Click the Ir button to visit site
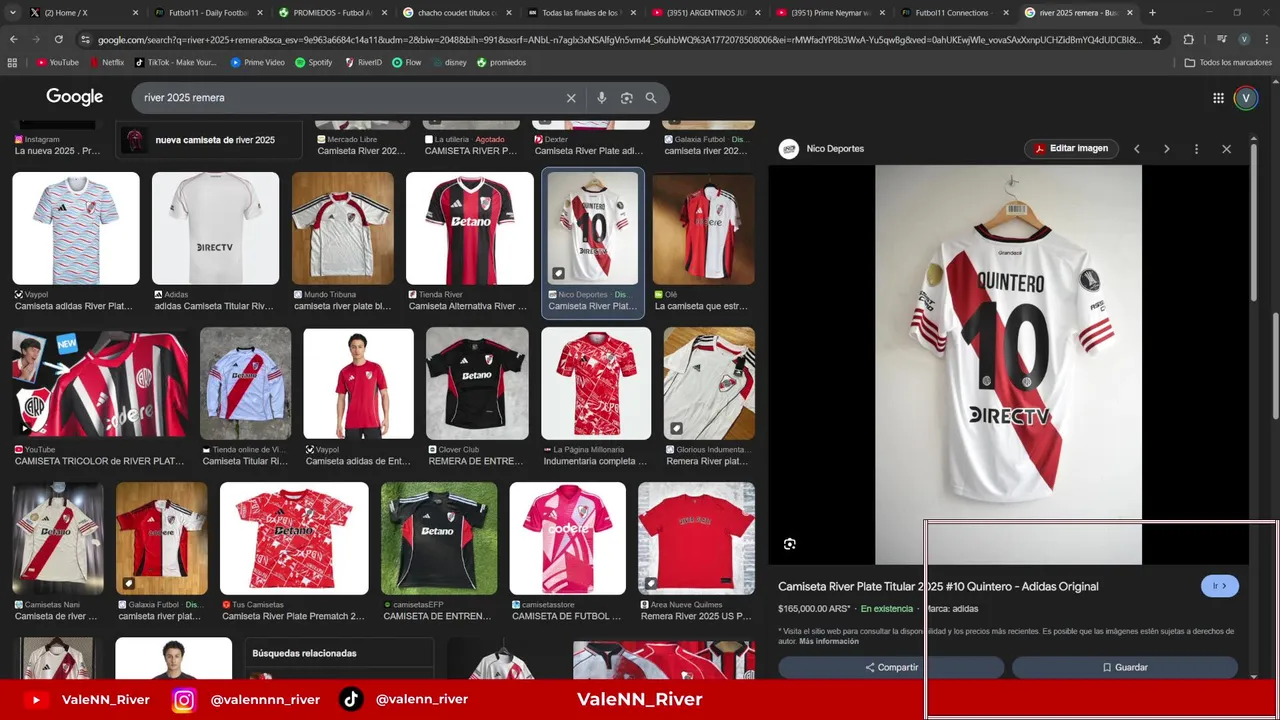This screenshot has width=1280, height=720. point(1219,586)
